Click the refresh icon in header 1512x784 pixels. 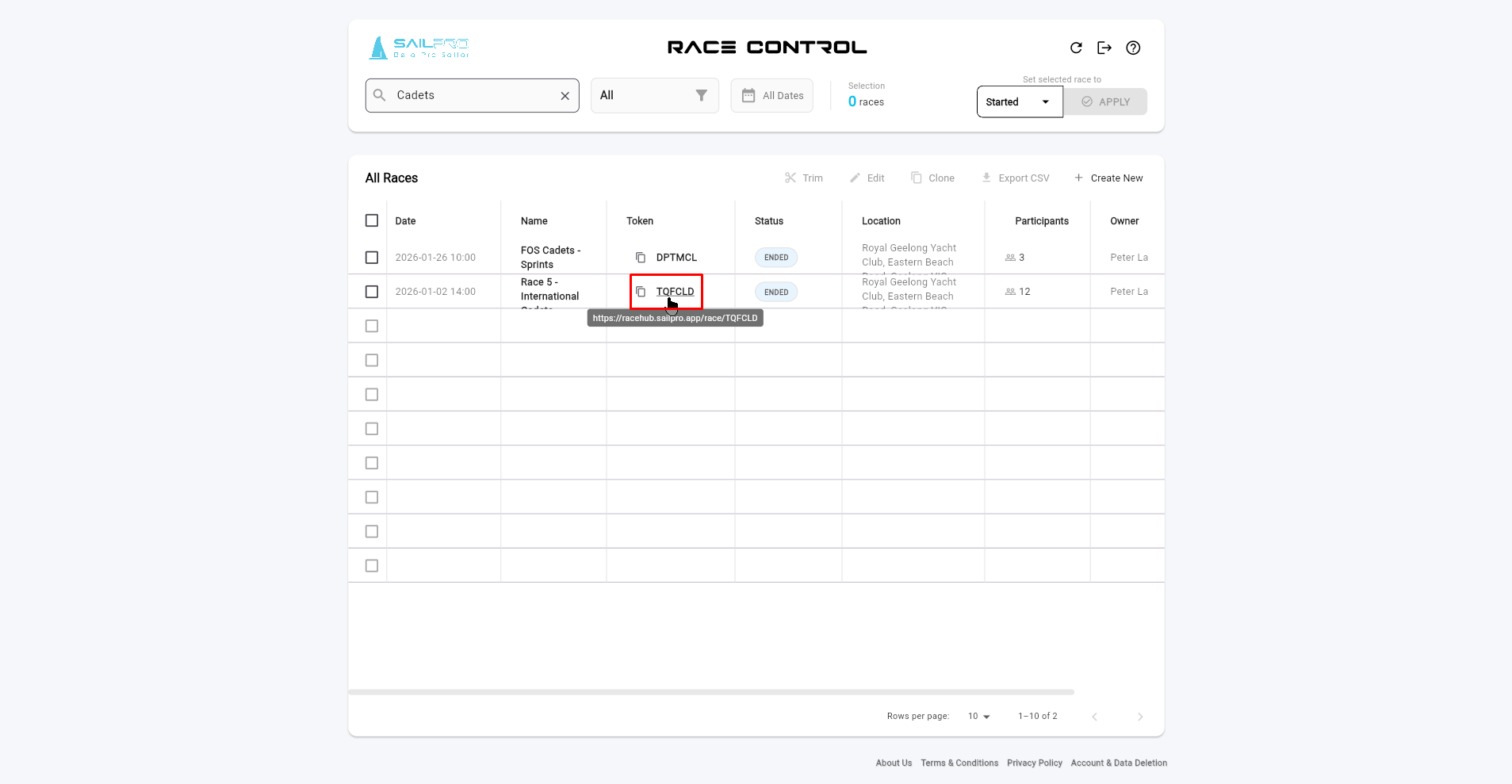pyautogui.click(x=1076, y=48)
